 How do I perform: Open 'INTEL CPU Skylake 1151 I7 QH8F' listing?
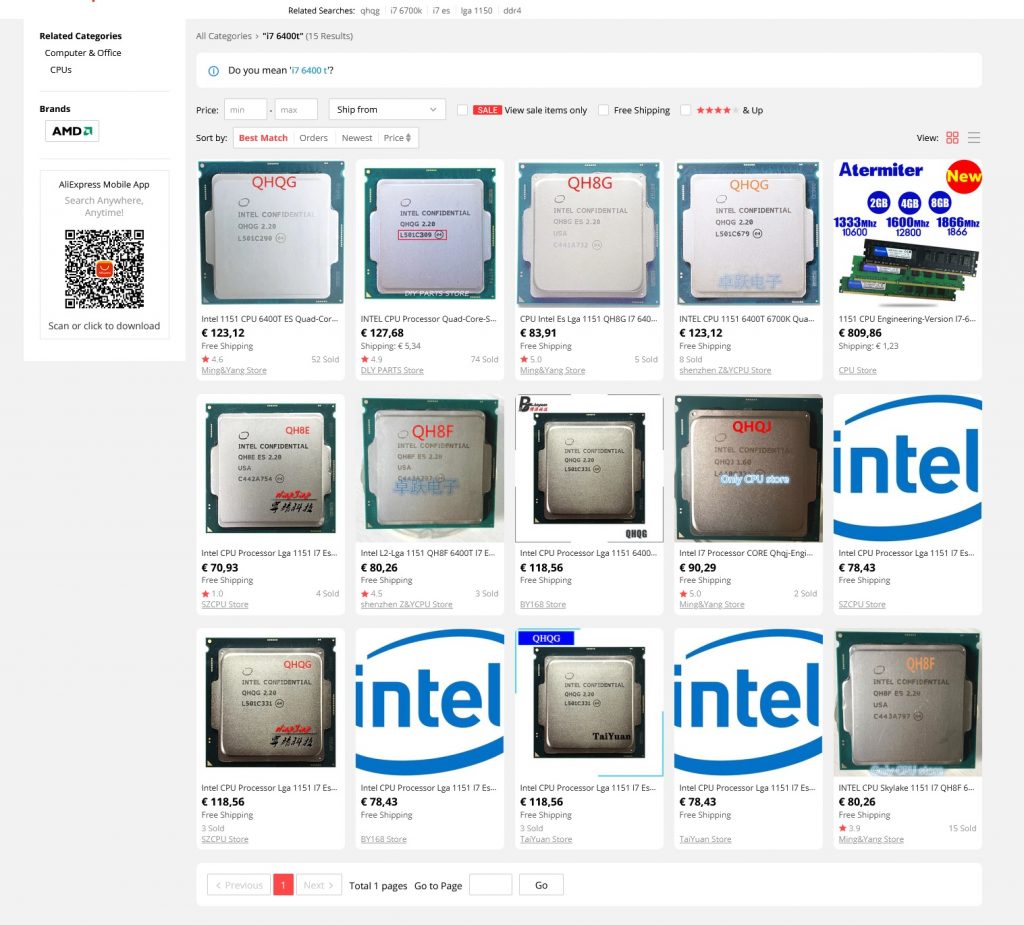pos(906,788)
